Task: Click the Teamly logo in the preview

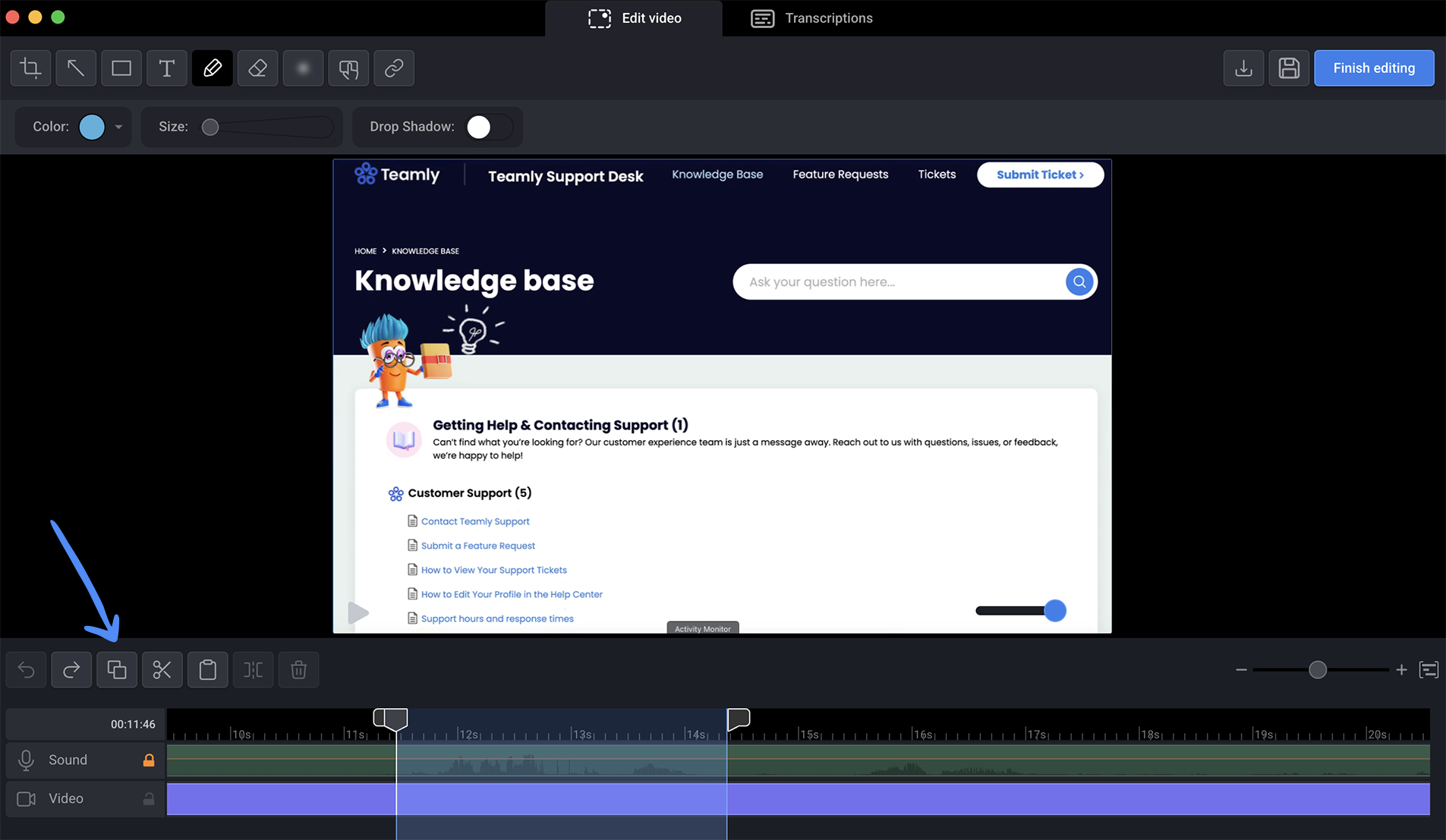Action: click(x=397, y=175)
